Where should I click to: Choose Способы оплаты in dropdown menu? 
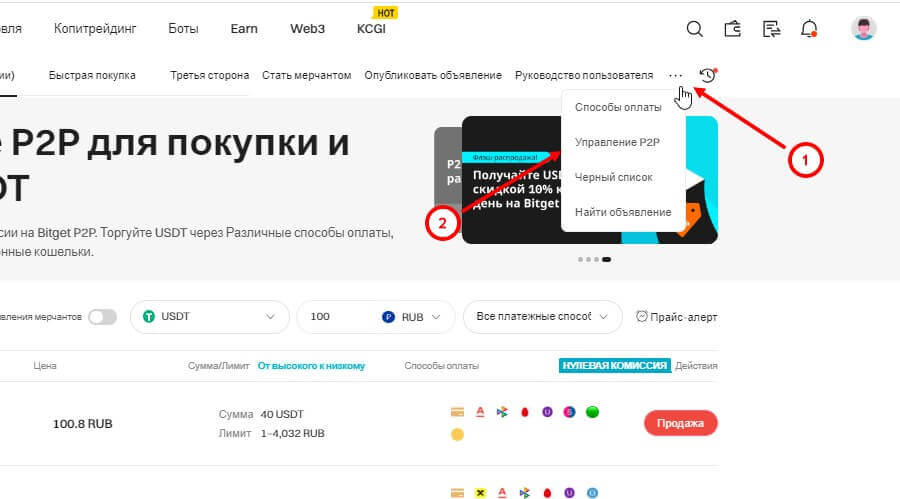coord(618,107)
